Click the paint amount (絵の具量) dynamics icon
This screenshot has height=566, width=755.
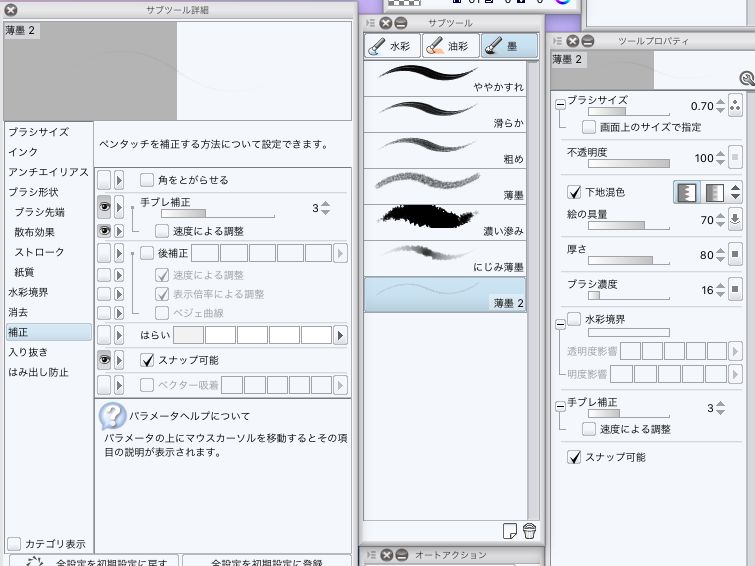[735, 220]
